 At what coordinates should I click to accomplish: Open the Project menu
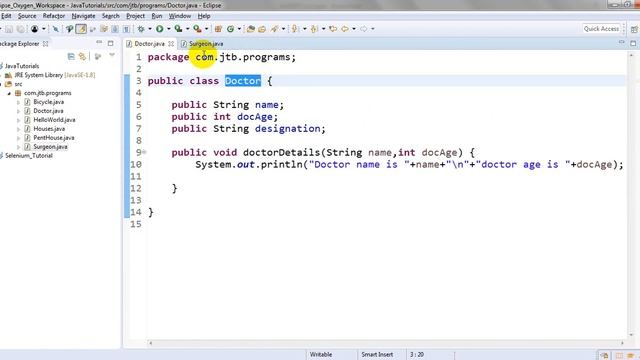coord(136,16)
